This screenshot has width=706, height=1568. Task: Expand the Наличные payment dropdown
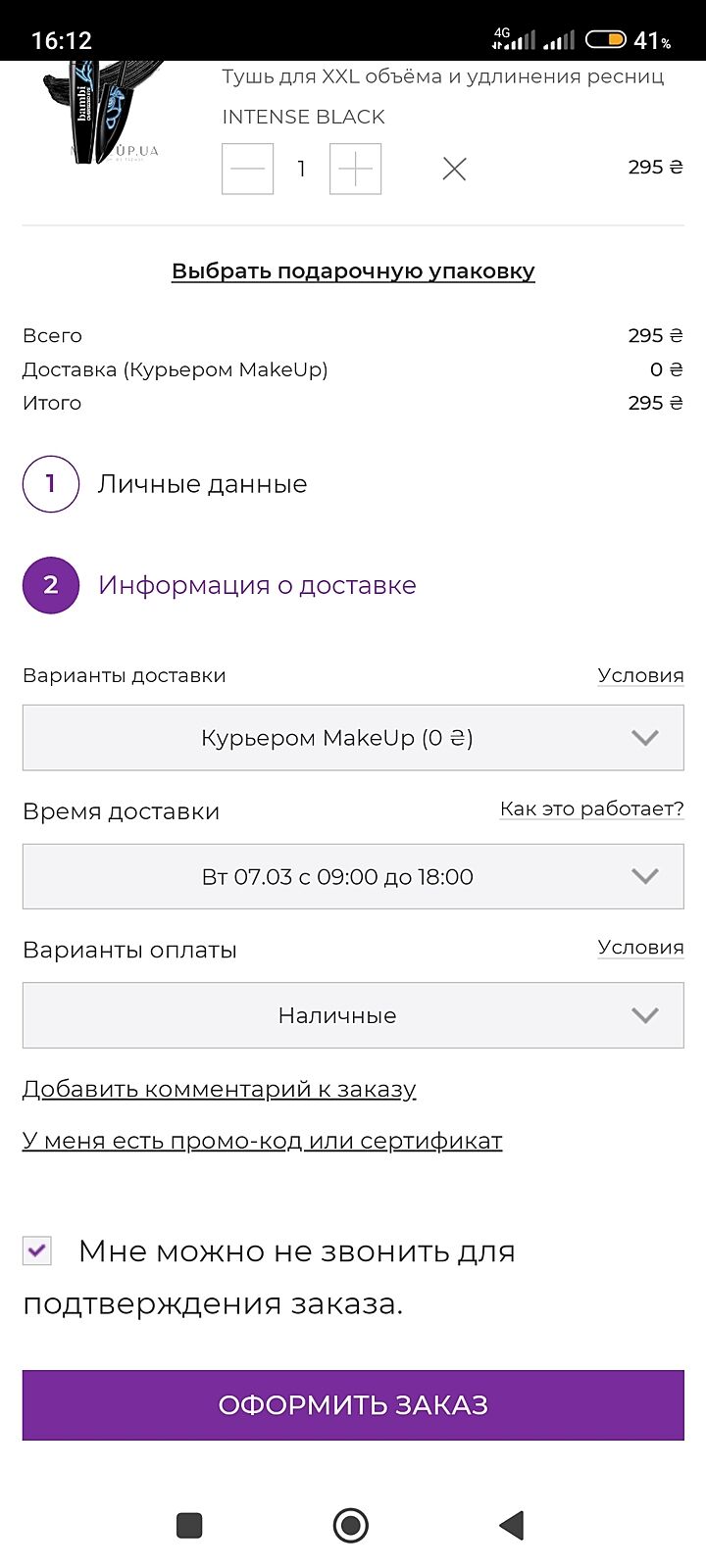(x=353, y=1015)
